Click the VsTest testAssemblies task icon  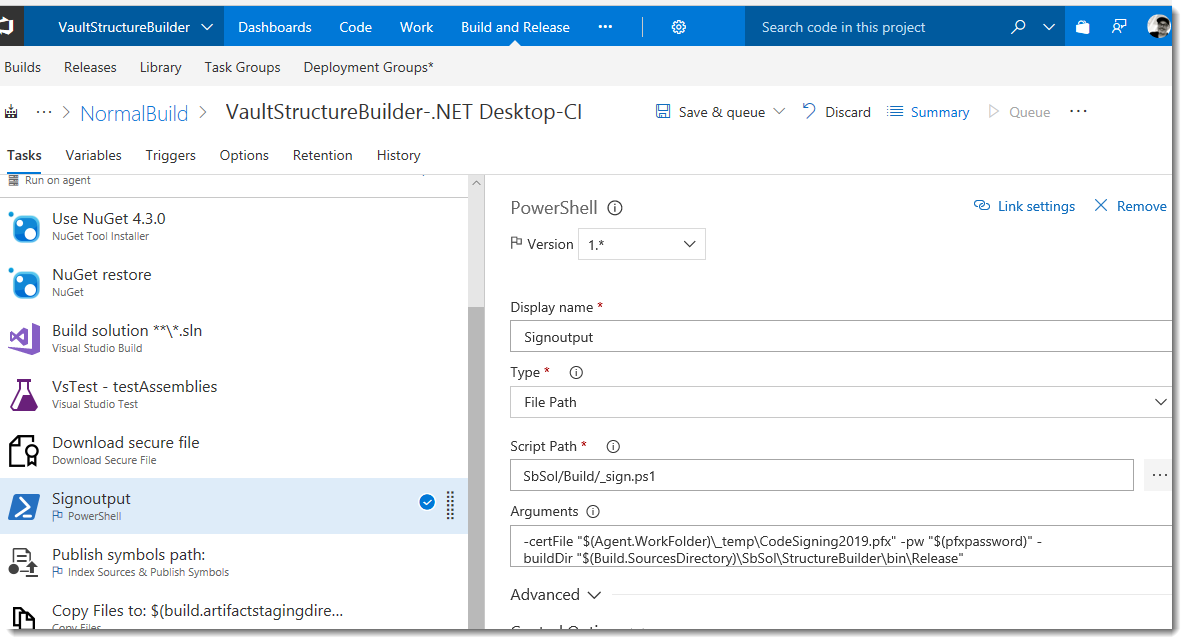(24, 395)
